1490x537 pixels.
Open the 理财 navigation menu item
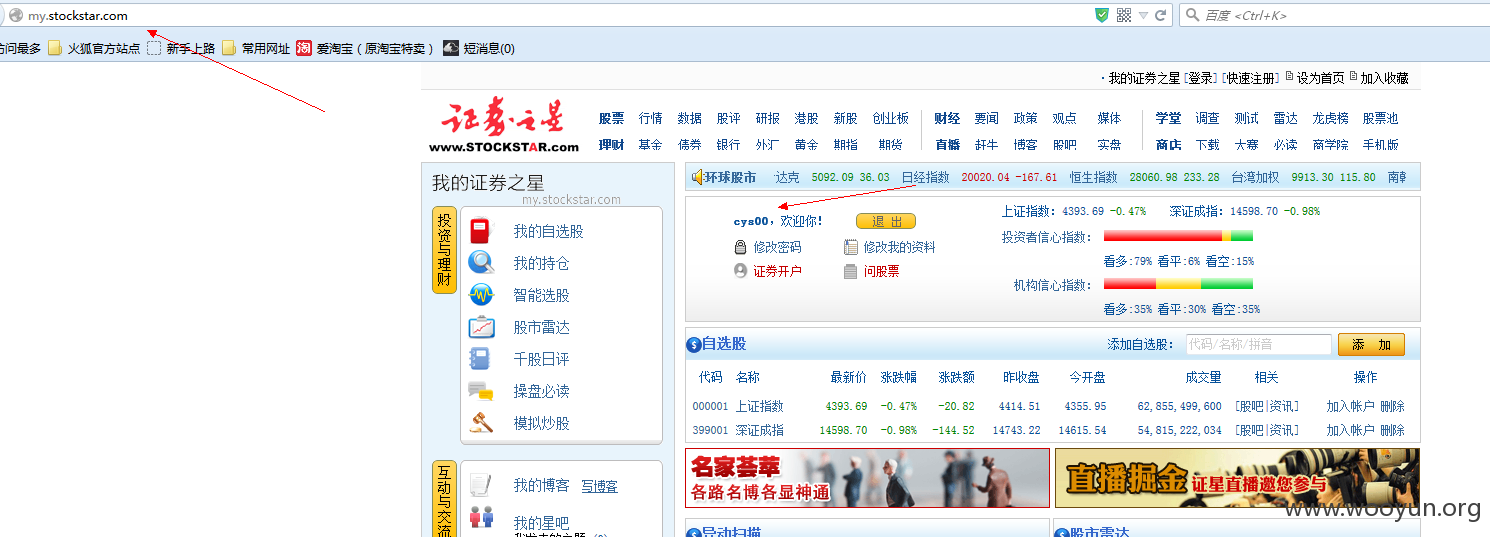pos(611,144)
